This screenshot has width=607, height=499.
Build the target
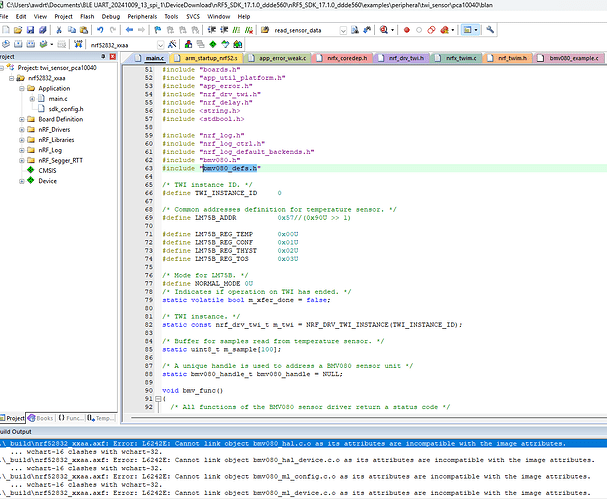coord(18,44)
